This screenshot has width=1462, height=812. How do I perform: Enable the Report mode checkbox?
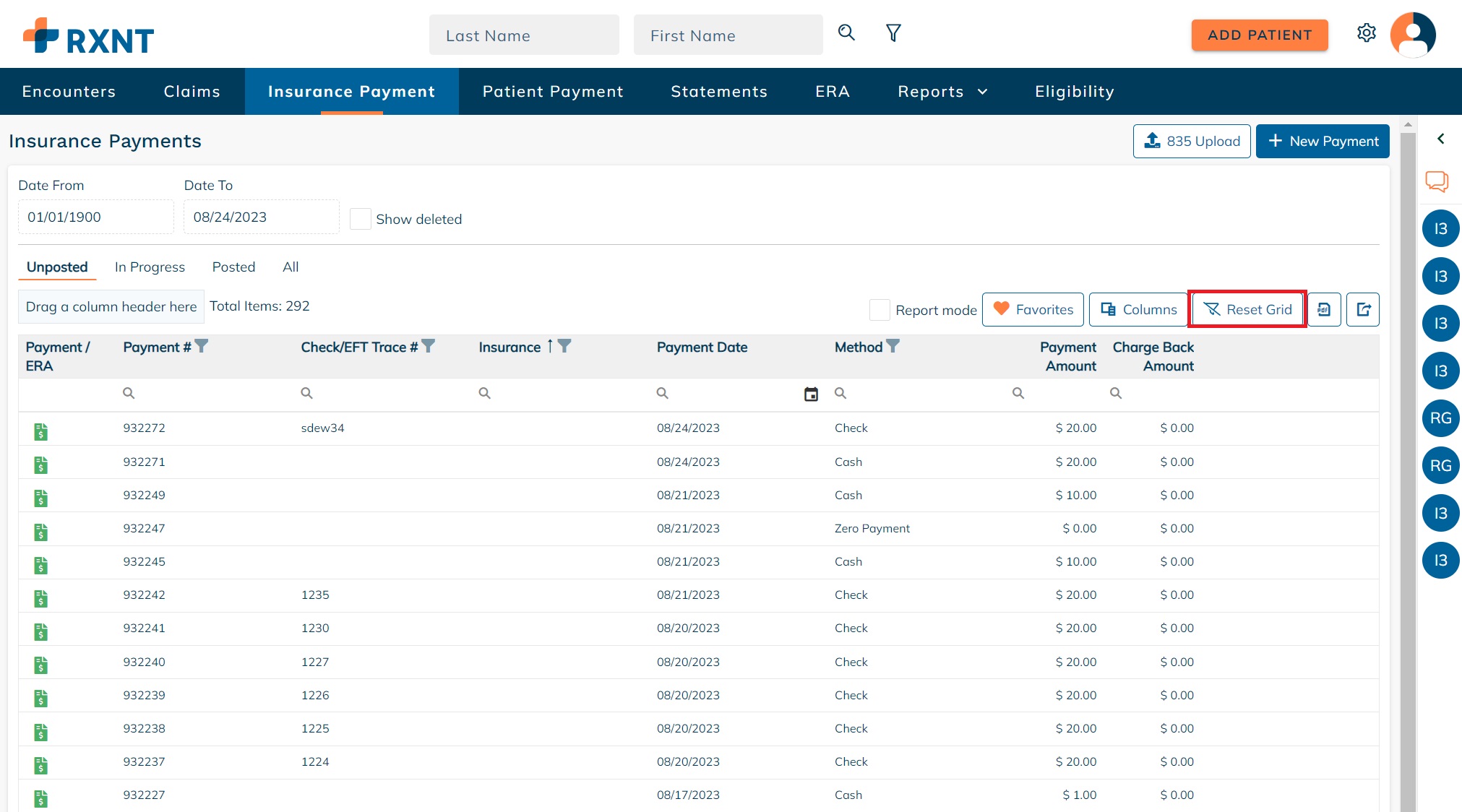(880, 310)
